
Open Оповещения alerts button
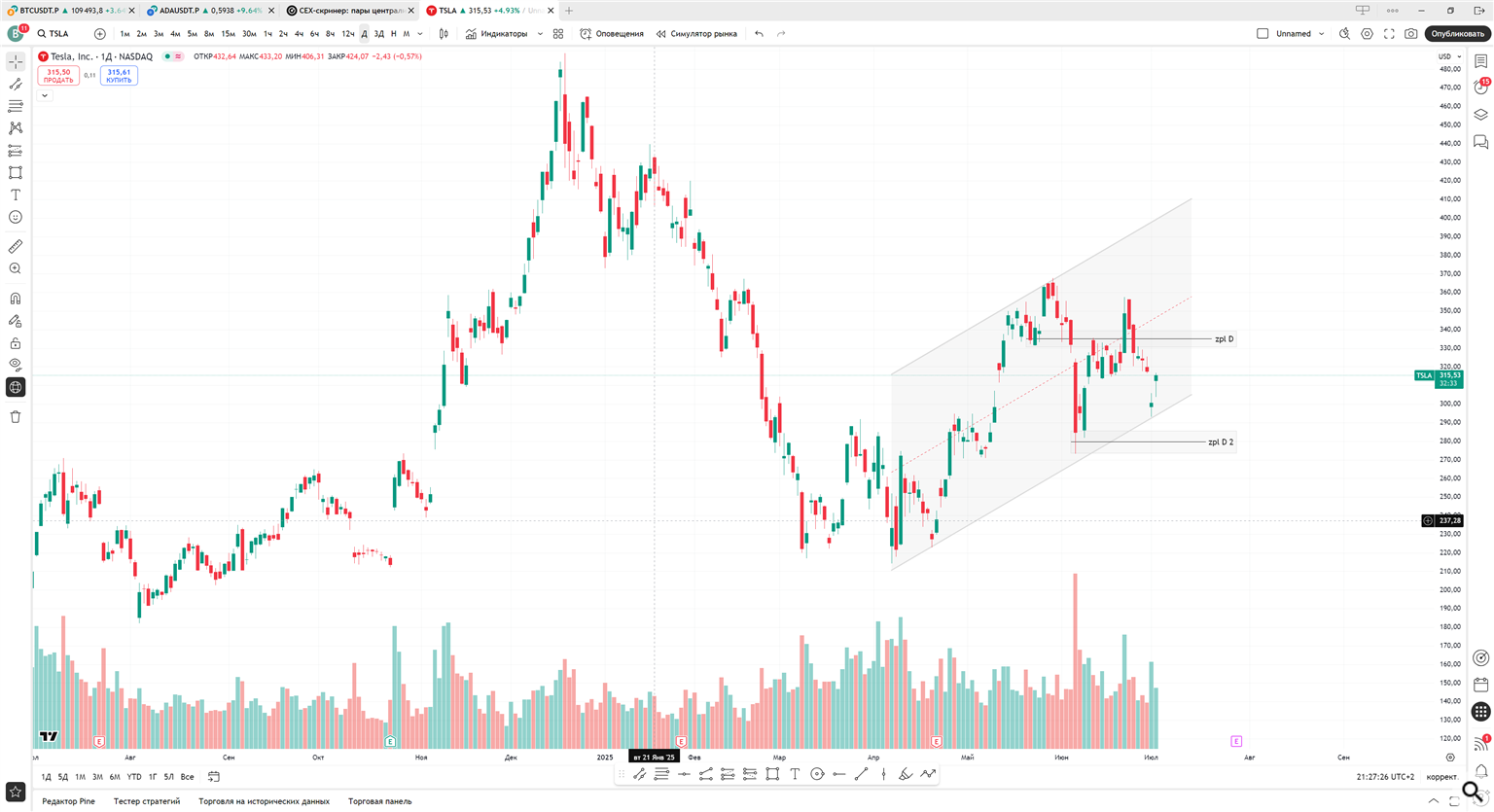(x=612, y=34)
